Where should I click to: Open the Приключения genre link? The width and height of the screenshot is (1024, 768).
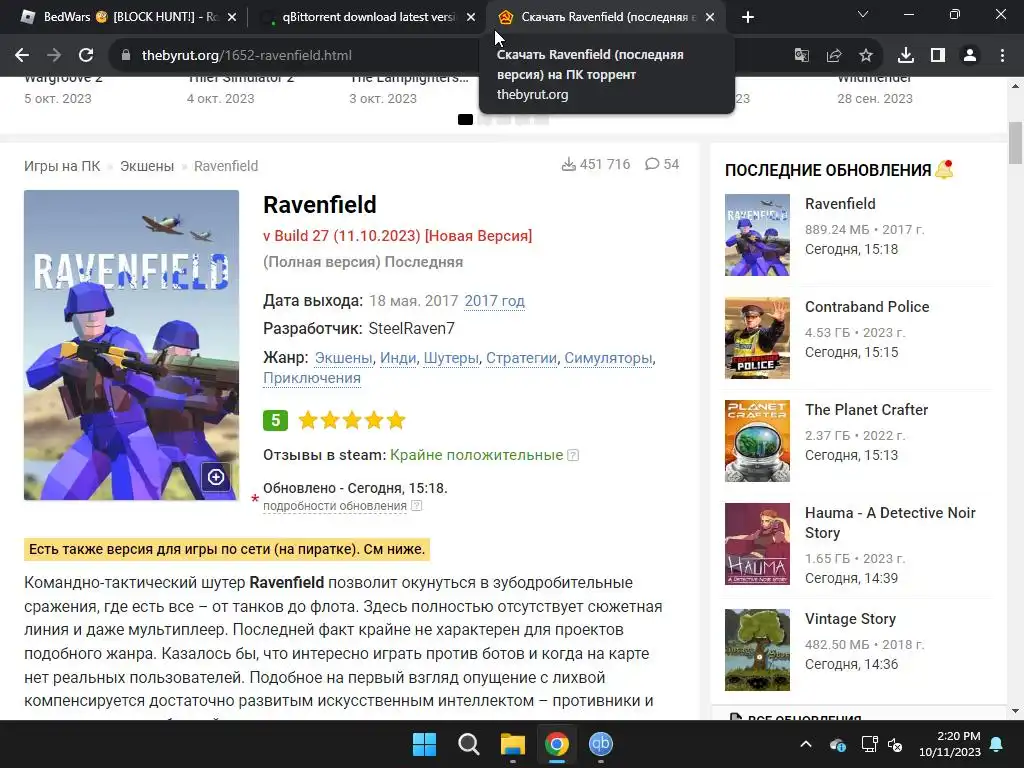click(312, 378)
